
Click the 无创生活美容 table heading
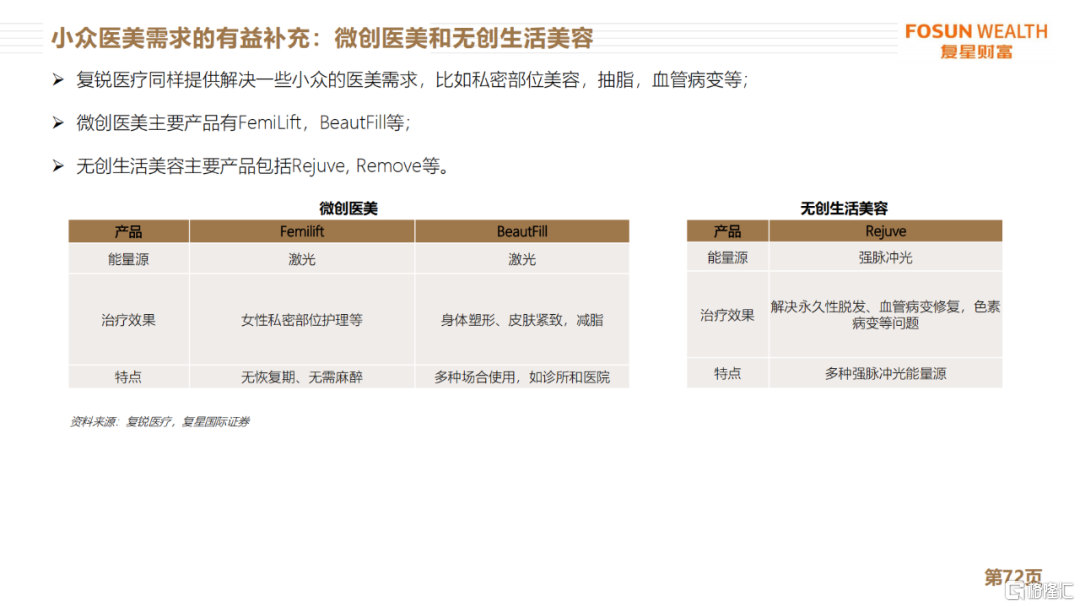click(x=844, y=209)
